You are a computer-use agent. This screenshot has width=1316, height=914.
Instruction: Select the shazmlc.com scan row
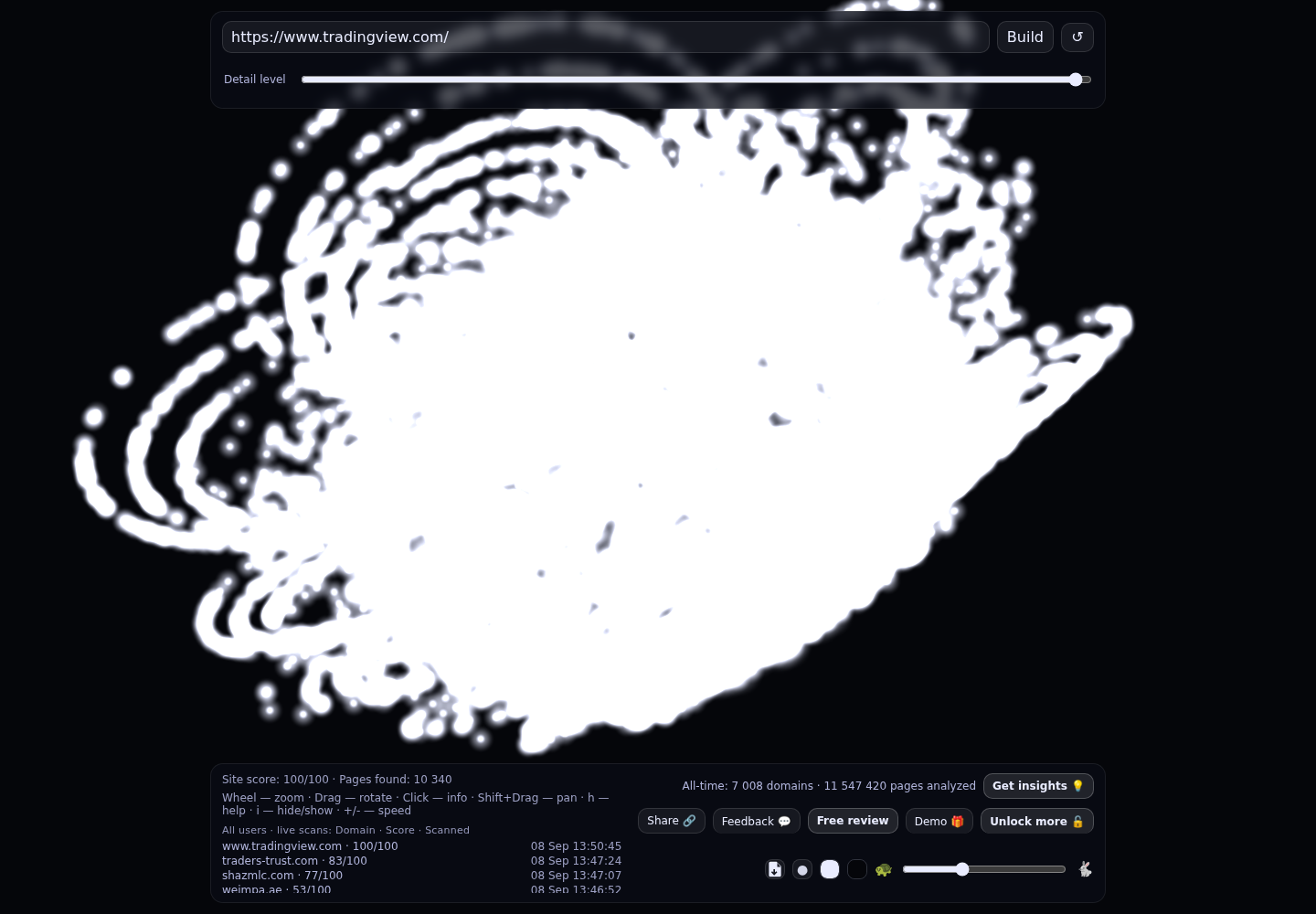[421, 876]
